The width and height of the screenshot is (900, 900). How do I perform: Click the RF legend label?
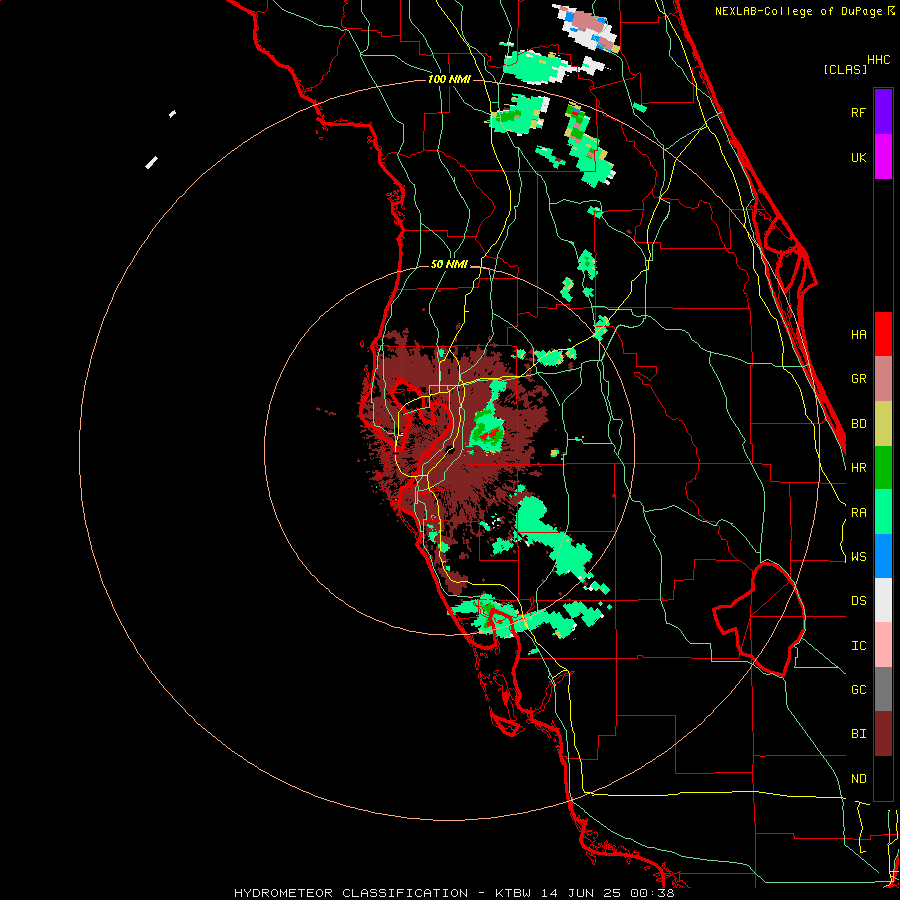tap(858, 113)
